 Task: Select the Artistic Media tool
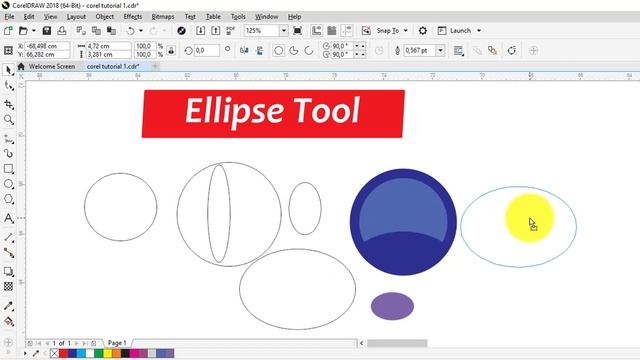(8, 153)
